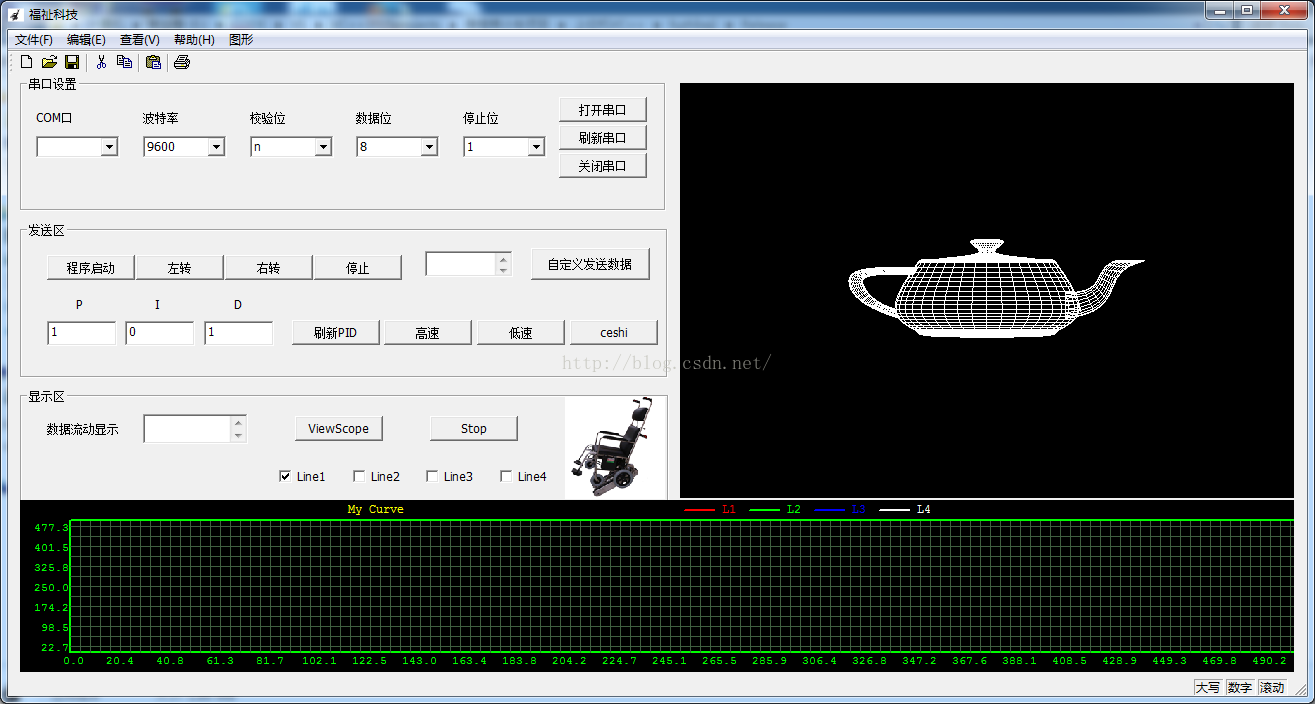Select the 低速 low-speed button
Viewport: 1315px width, 704px height.
(521, 333)
